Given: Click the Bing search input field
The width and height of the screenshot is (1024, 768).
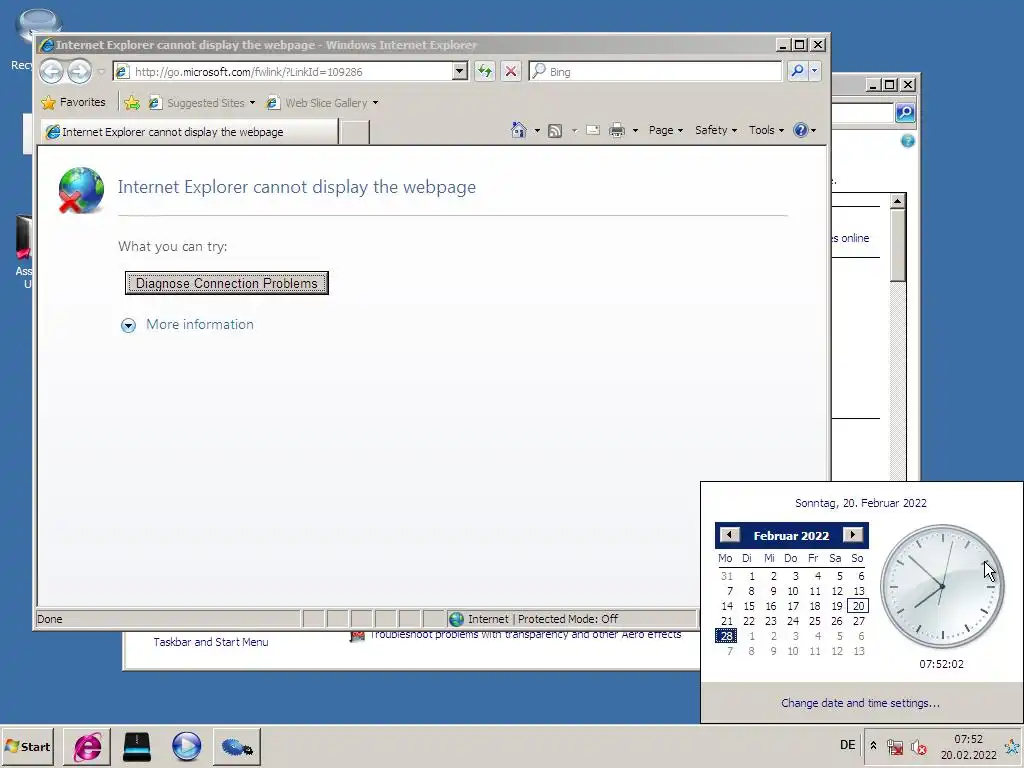Looking at the screenshot, I should pyautogui.click(x=655, y=71).
